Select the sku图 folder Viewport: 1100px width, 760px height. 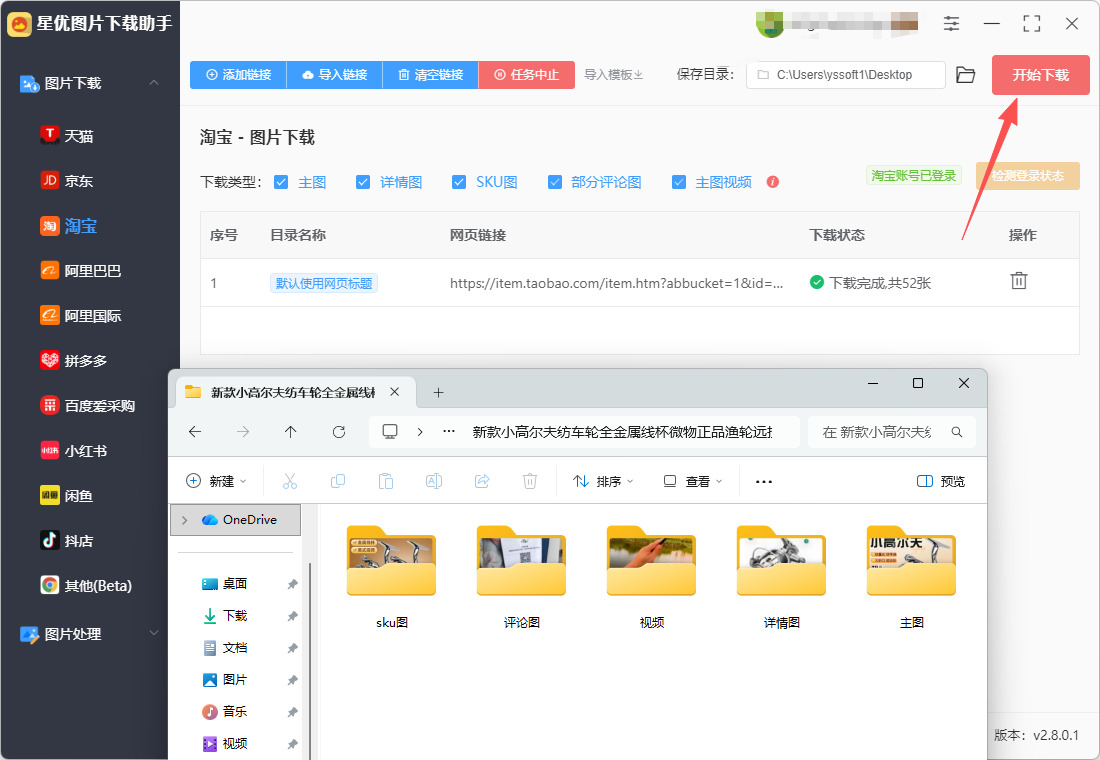[391, 577]
